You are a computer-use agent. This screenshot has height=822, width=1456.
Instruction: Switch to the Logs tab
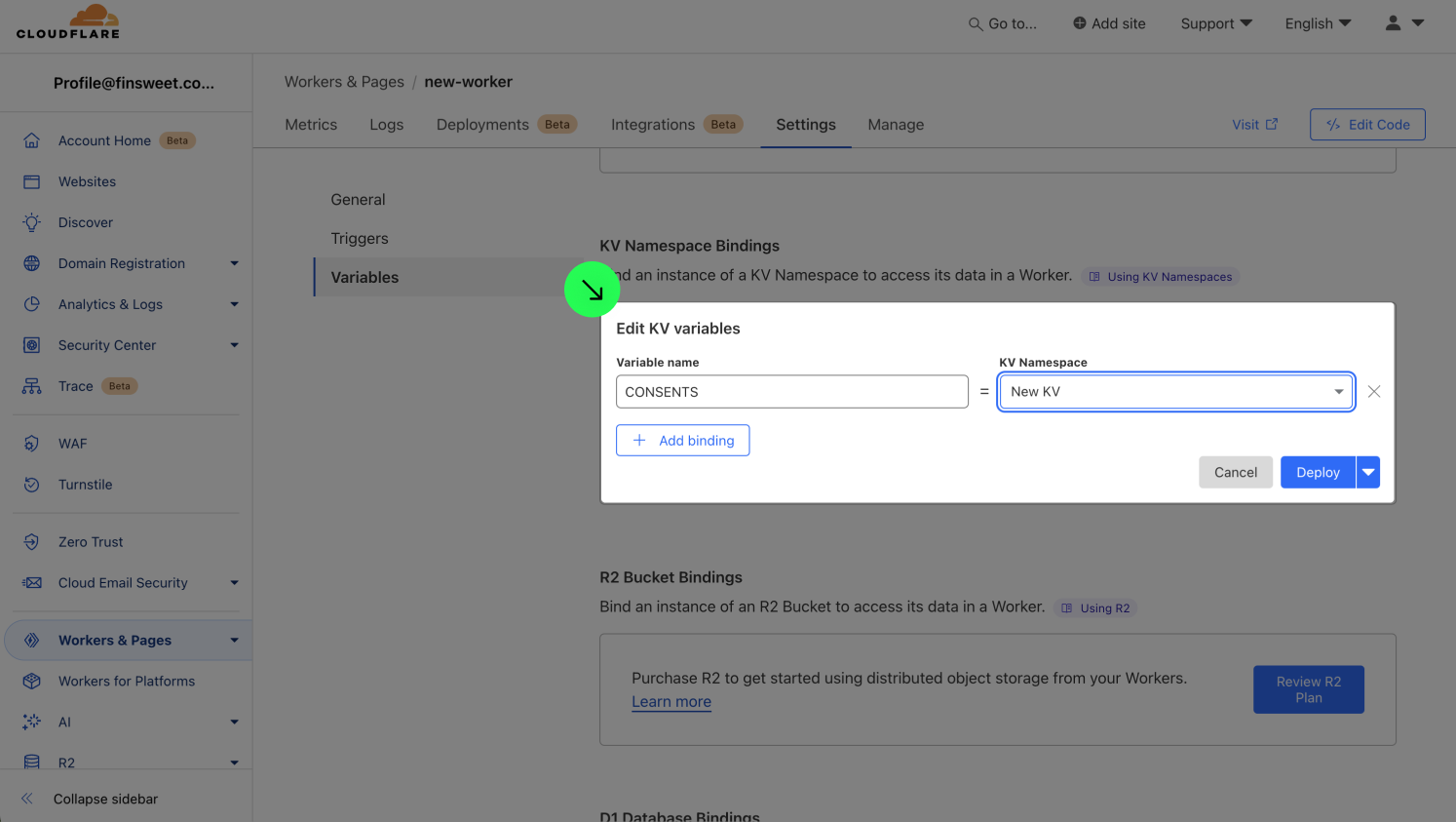[x=386, y=125]
